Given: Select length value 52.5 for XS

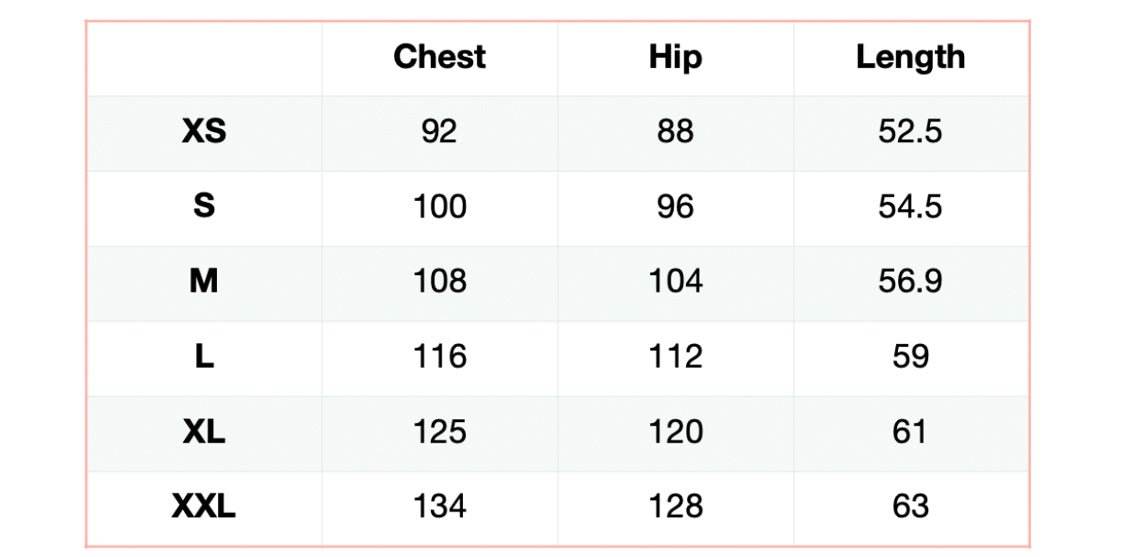Looking at the screenshot, I should pyautogui.click(x=910, y=132).
